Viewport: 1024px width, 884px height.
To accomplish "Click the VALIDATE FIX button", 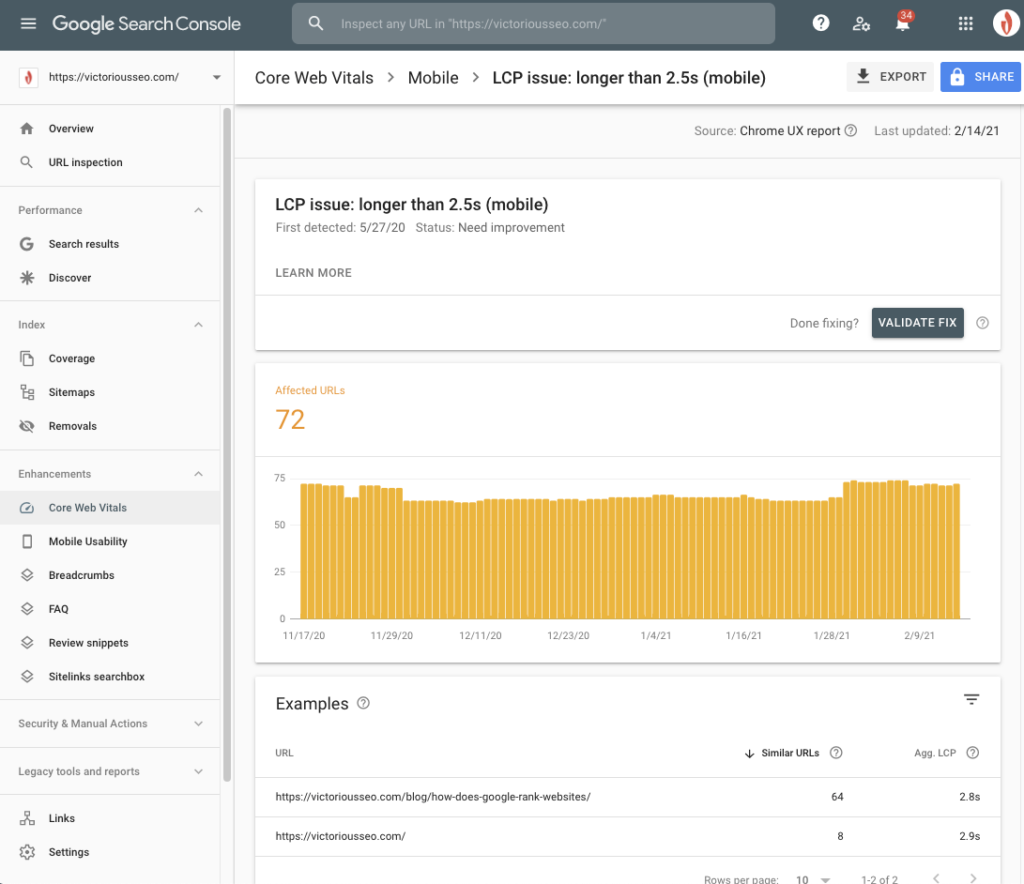I will [917, 323].
